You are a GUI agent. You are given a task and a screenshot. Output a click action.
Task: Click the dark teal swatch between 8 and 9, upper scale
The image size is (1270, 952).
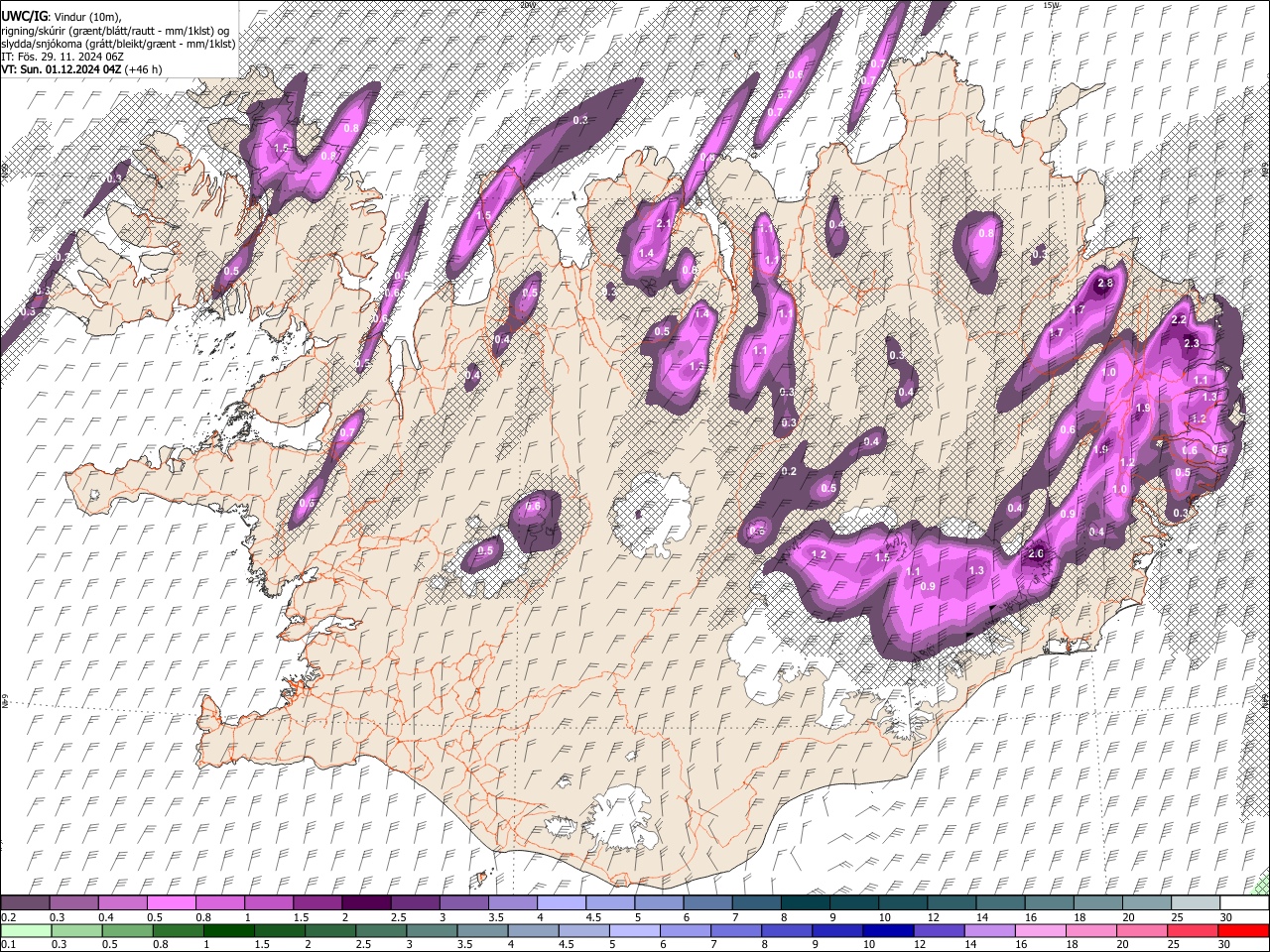pyautogui.click(x=806, y=902)
